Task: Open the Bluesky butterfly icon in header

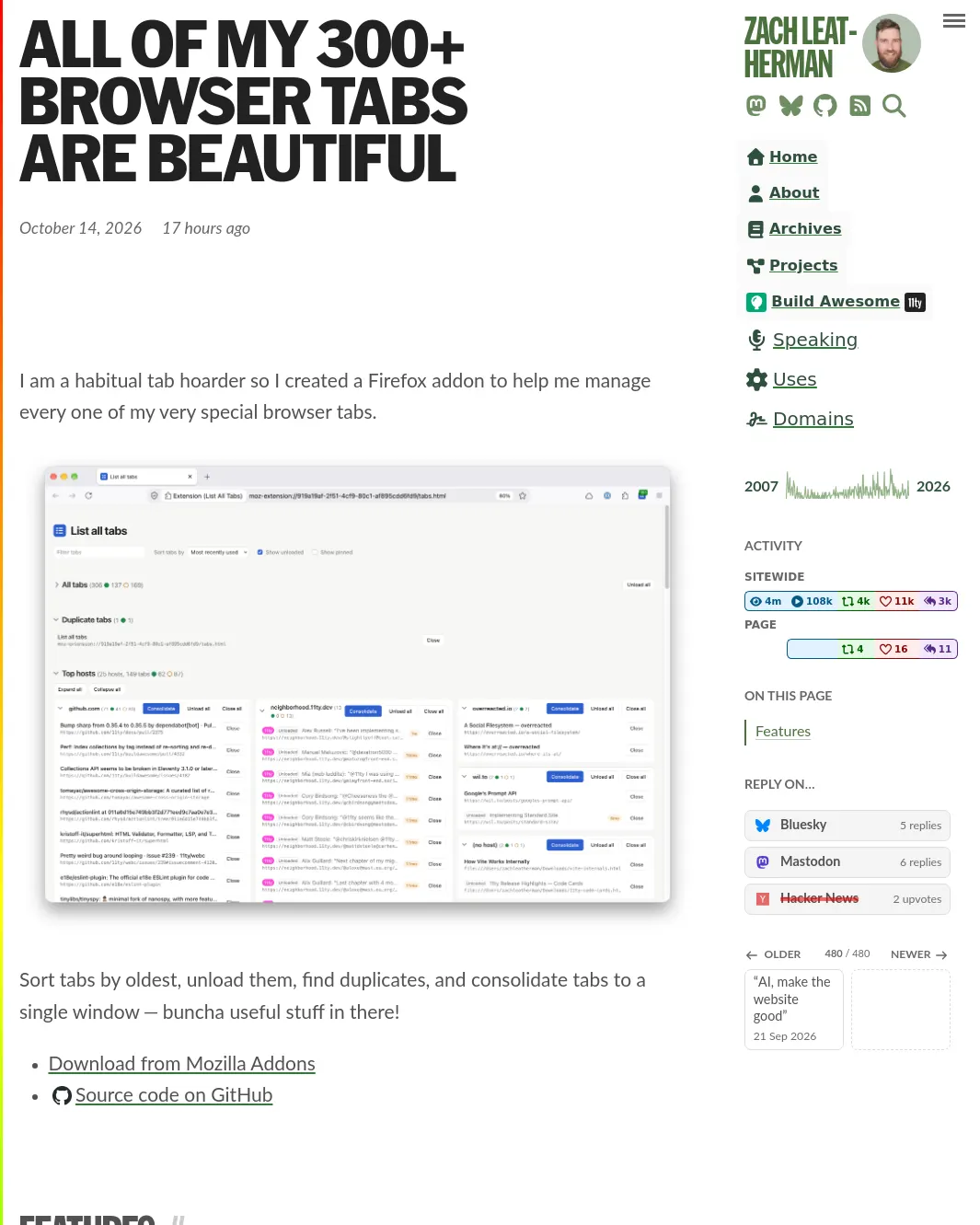Action: pyautogui.click(x=790, y=106)
